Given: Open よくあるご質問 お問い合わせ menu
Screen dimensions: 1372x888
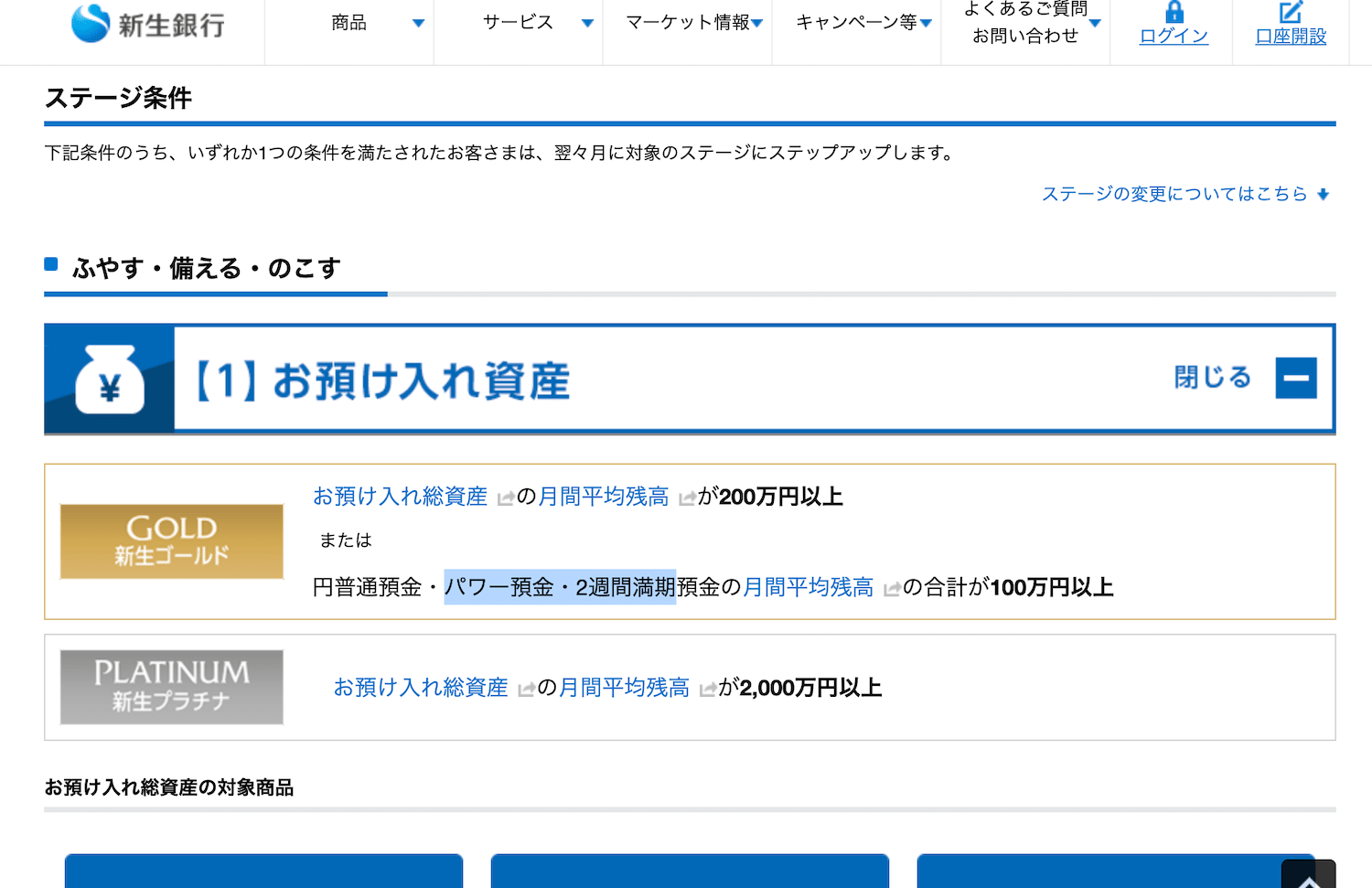Looking at the screenshot, I should 1025,23.
